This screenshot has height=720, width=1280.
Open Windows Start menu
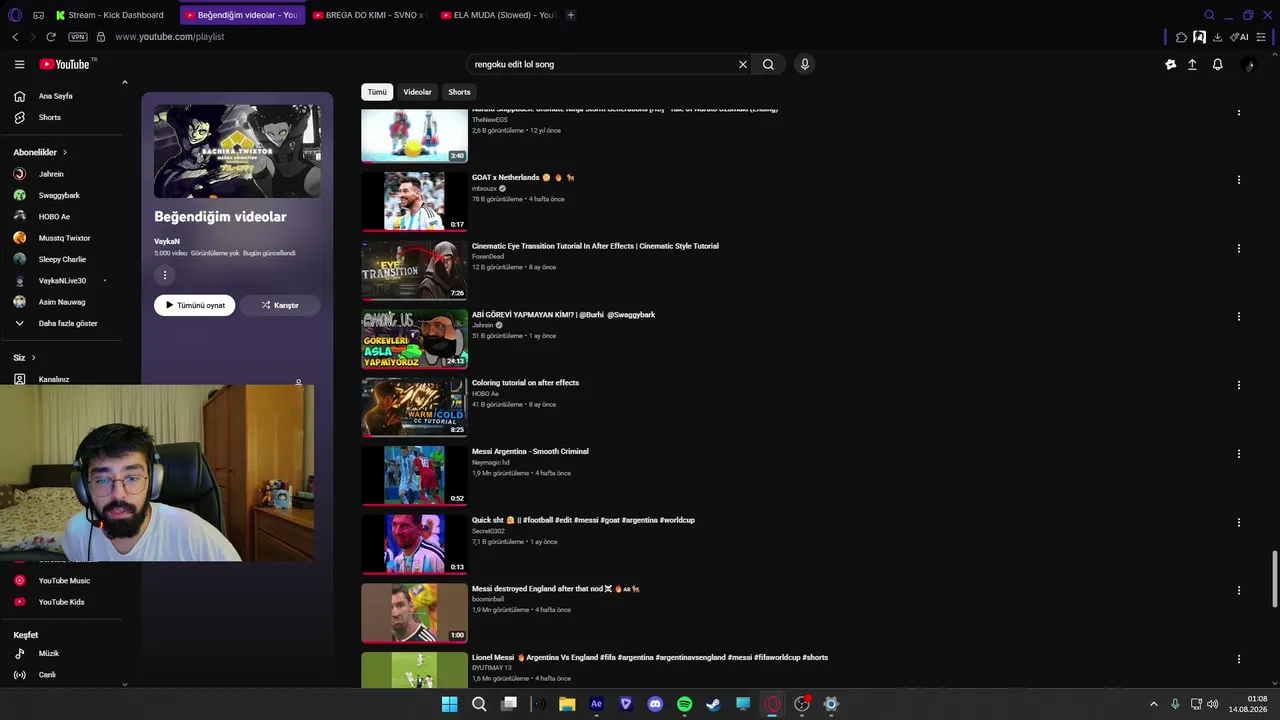coord(450,704)
